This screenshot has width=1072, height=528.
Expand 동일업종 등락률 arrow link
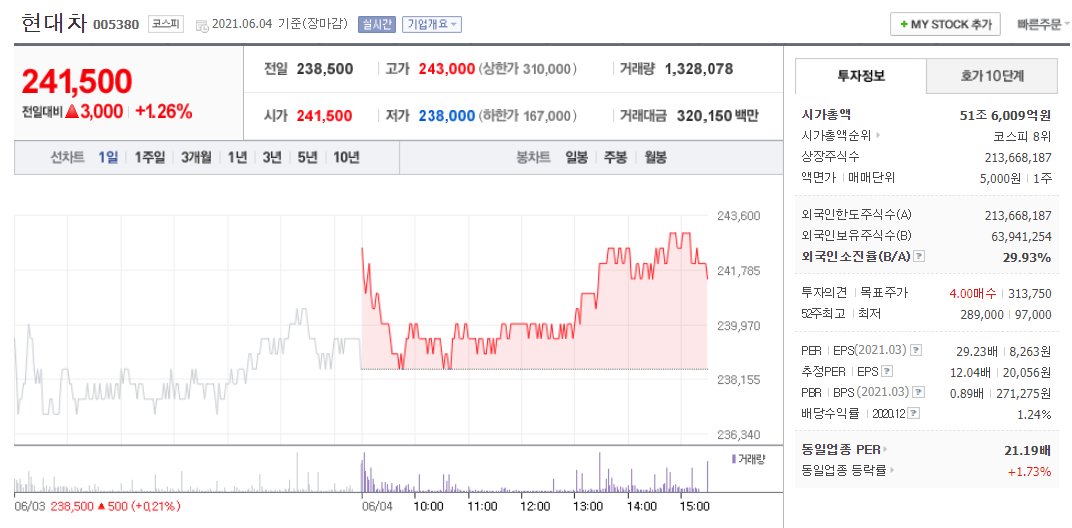(892, 471)
